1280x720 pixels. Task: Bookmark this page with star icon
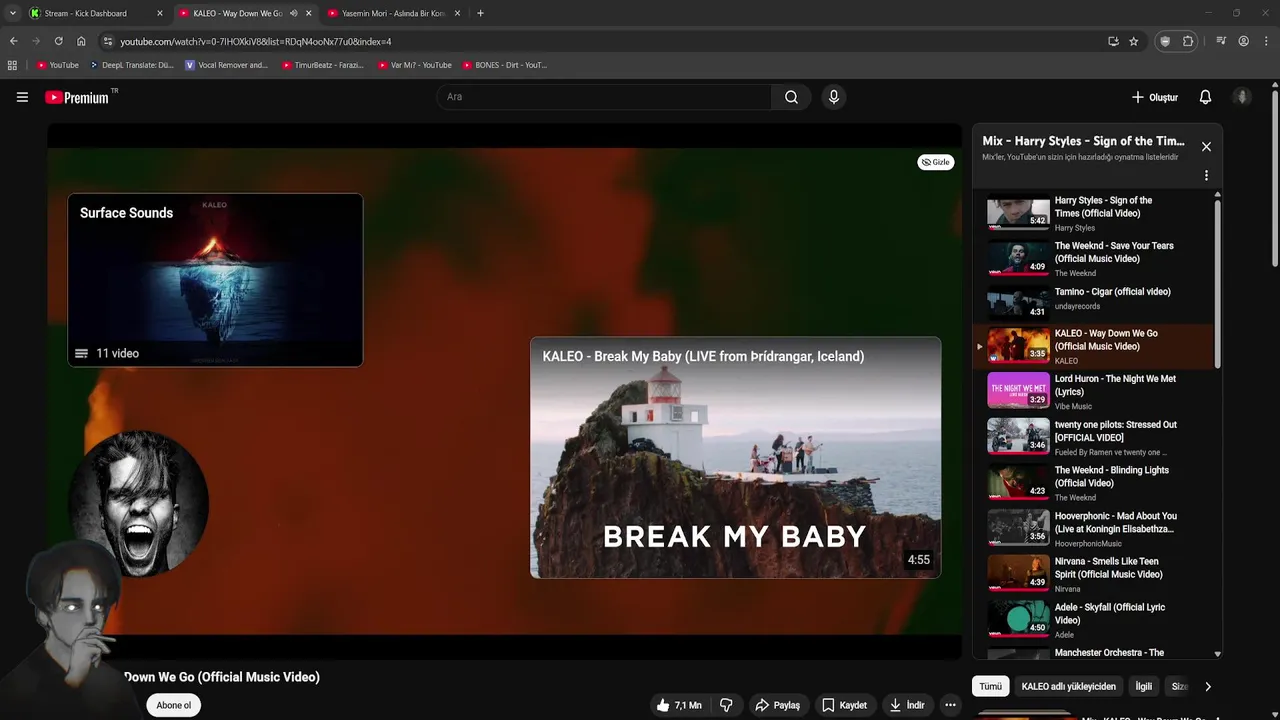(x=1133, y=41)
